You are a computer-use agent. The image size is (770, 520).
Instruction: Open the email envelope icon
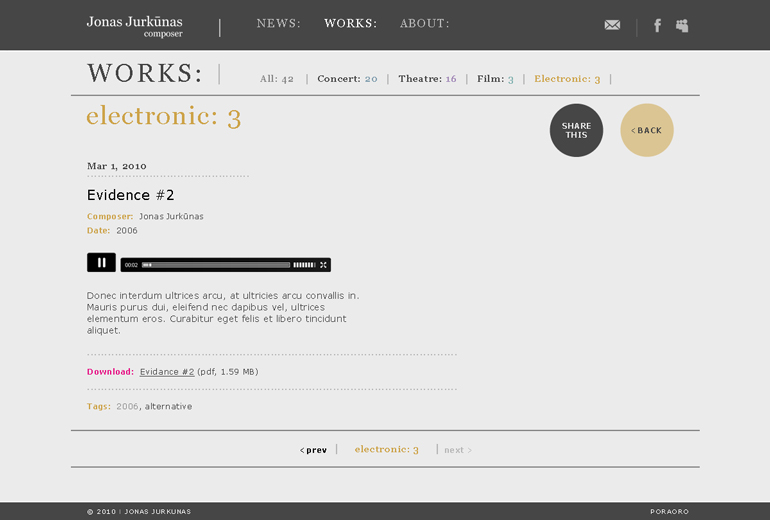[x=612, y=25]
